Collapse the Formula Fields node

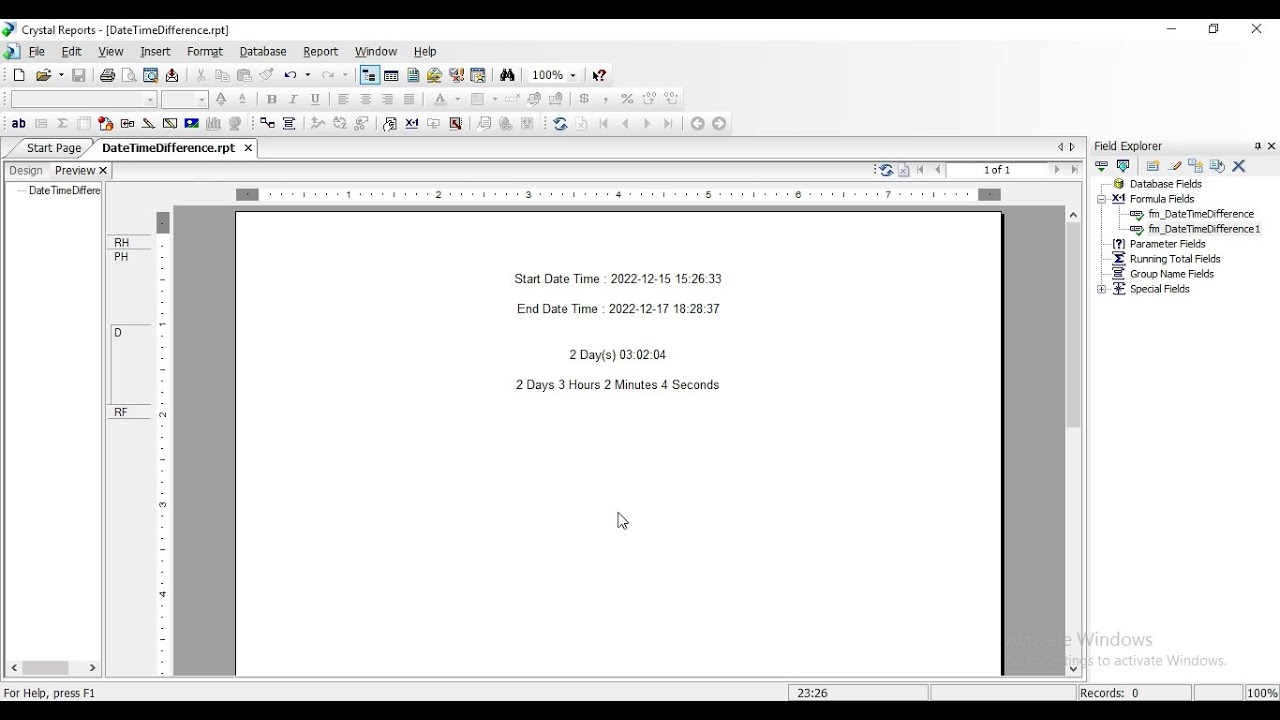pos(1101,199)
